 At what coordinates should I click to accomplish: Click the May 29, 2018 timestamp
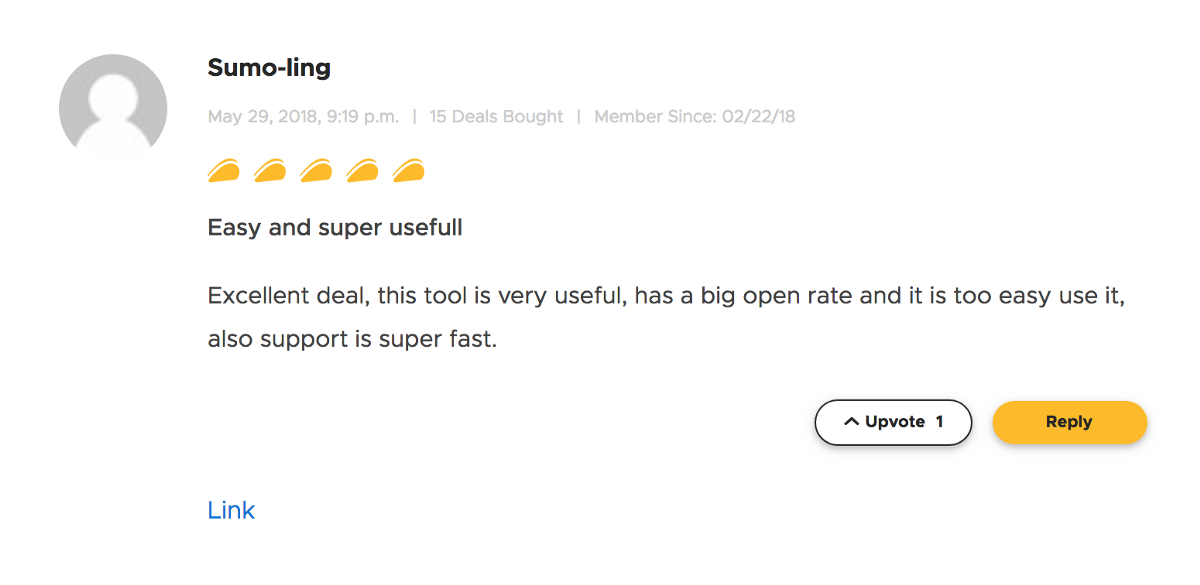click(303, 117)
